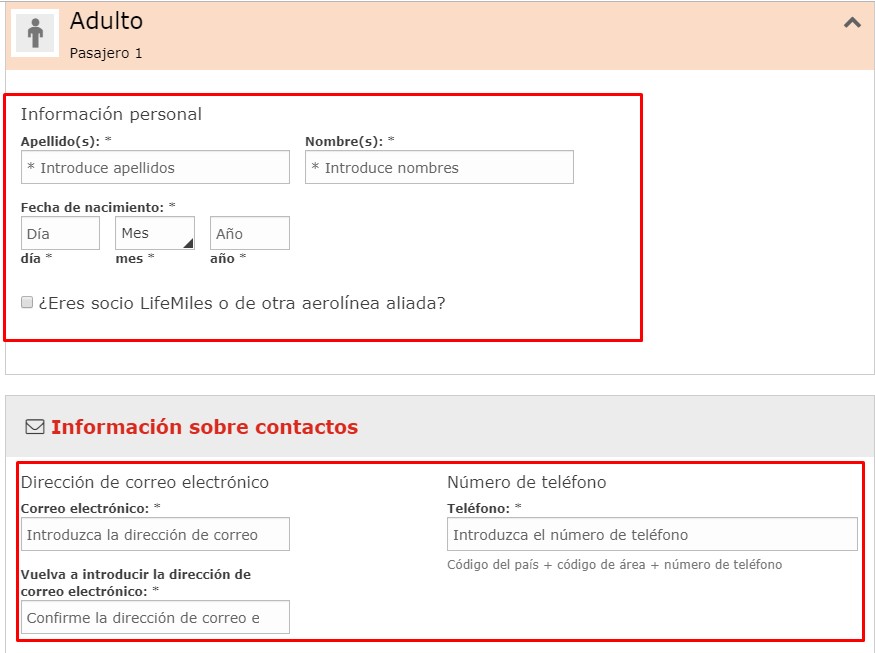Click the adult passenger person icon
Viewport: 875px width, 653px height.
(x=35, y=33)
